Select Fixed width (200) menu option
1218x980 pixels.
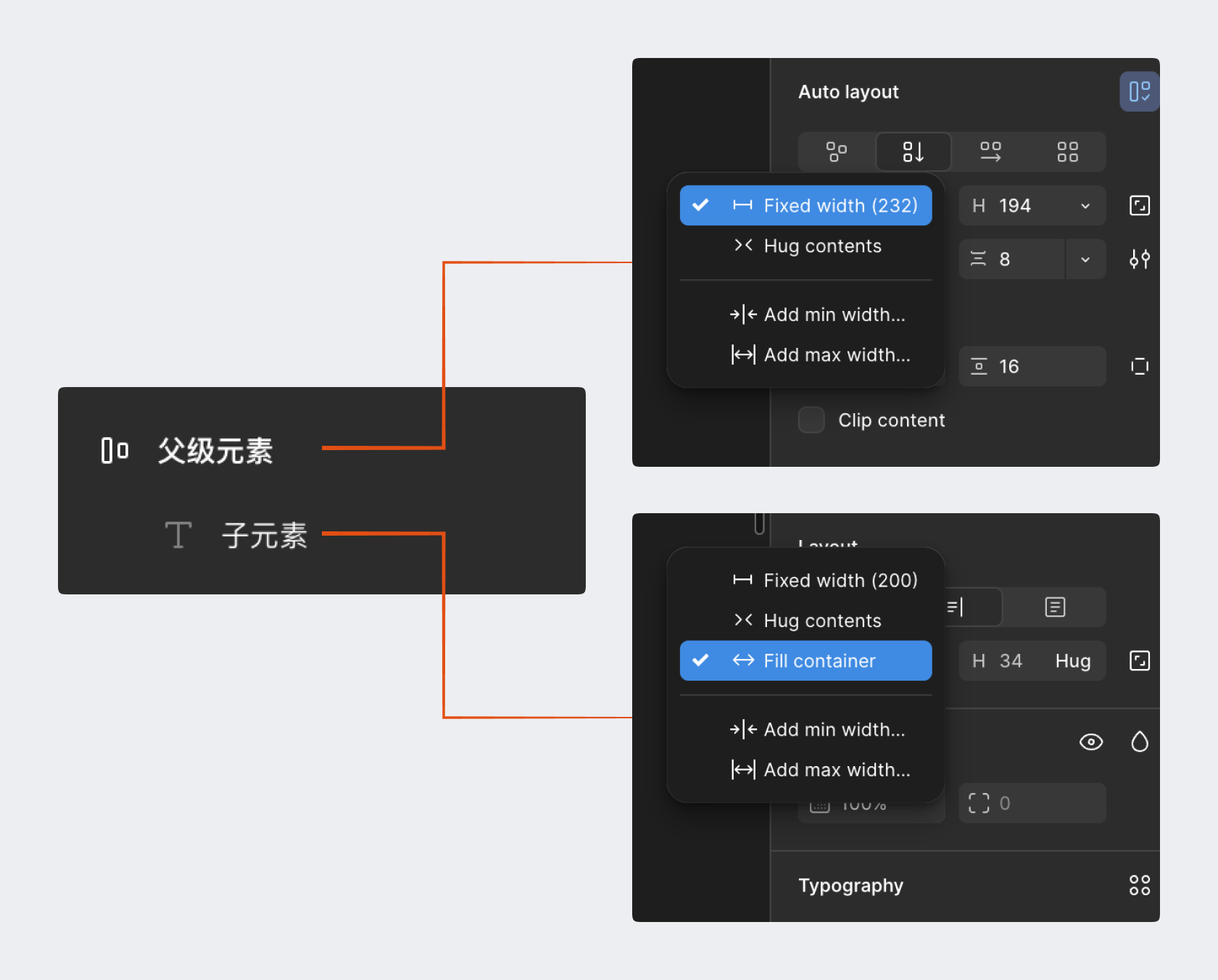pyautogui.click(x=840, y=581)
